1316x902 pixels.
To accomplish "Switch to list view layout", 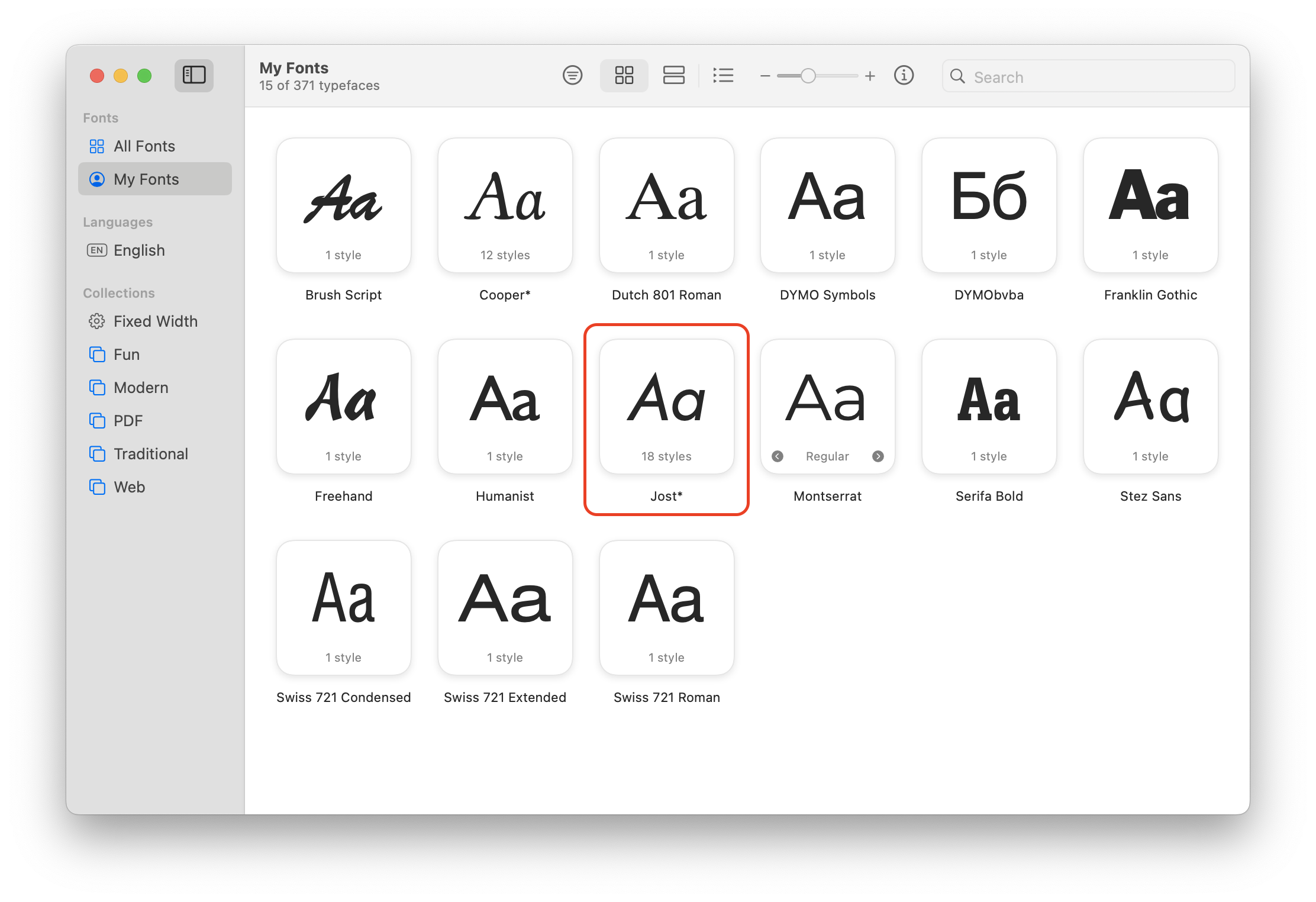I will [x=723, y=75].
